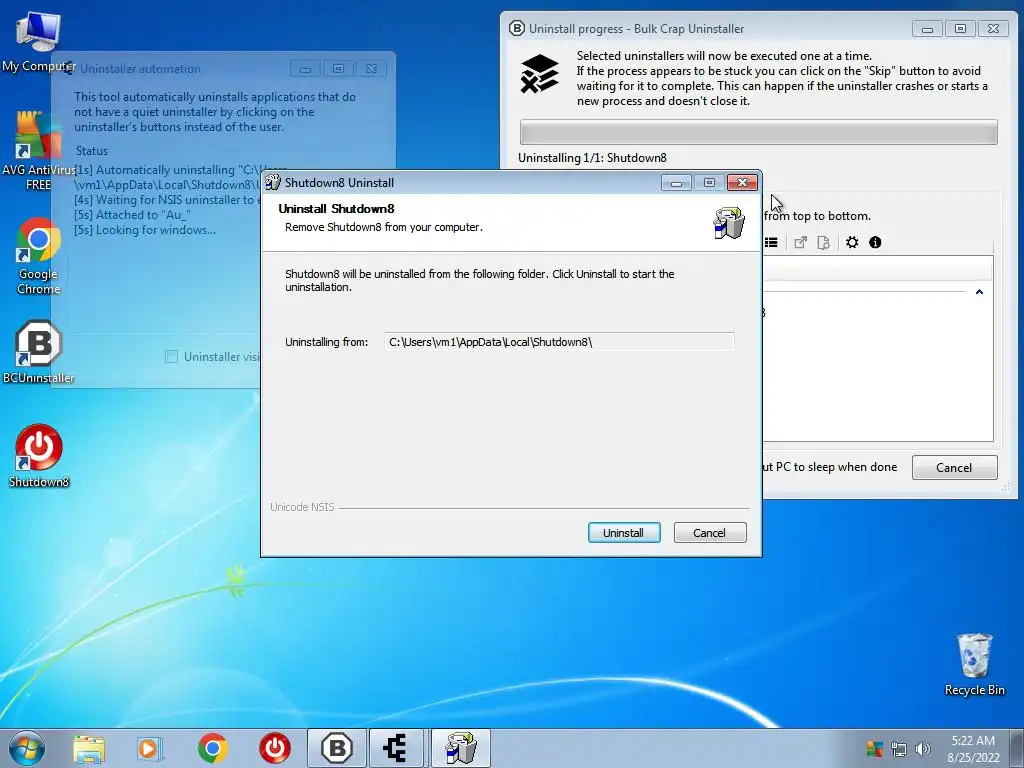Switch to Uninstaller automation taskbar button

[x=396, y=748]
